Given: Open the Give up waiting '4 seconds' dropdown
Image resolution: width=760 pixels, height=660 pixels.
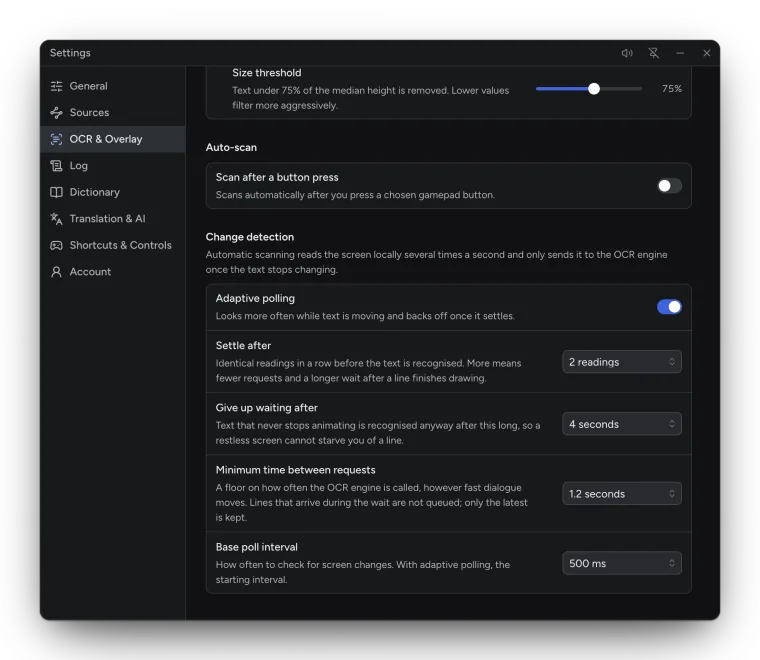Looking at the screenshot, I should pyautogui.click(x=622, y=424).
